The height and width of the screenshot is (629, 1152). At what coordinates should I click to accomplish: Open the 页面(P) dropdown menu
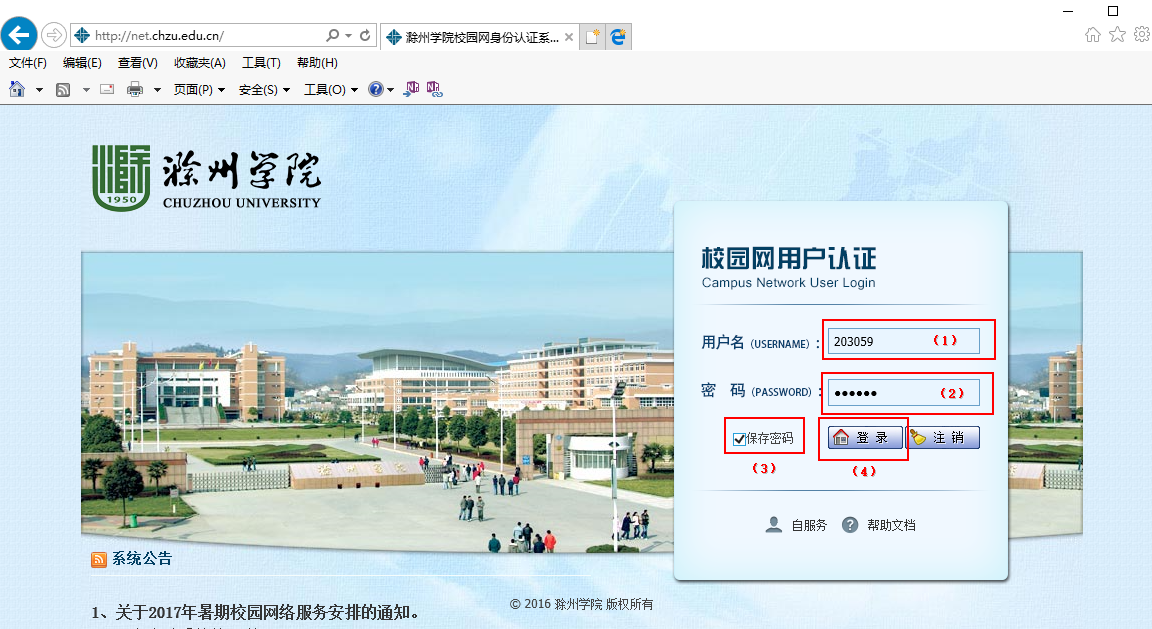(x=199, y=90)
